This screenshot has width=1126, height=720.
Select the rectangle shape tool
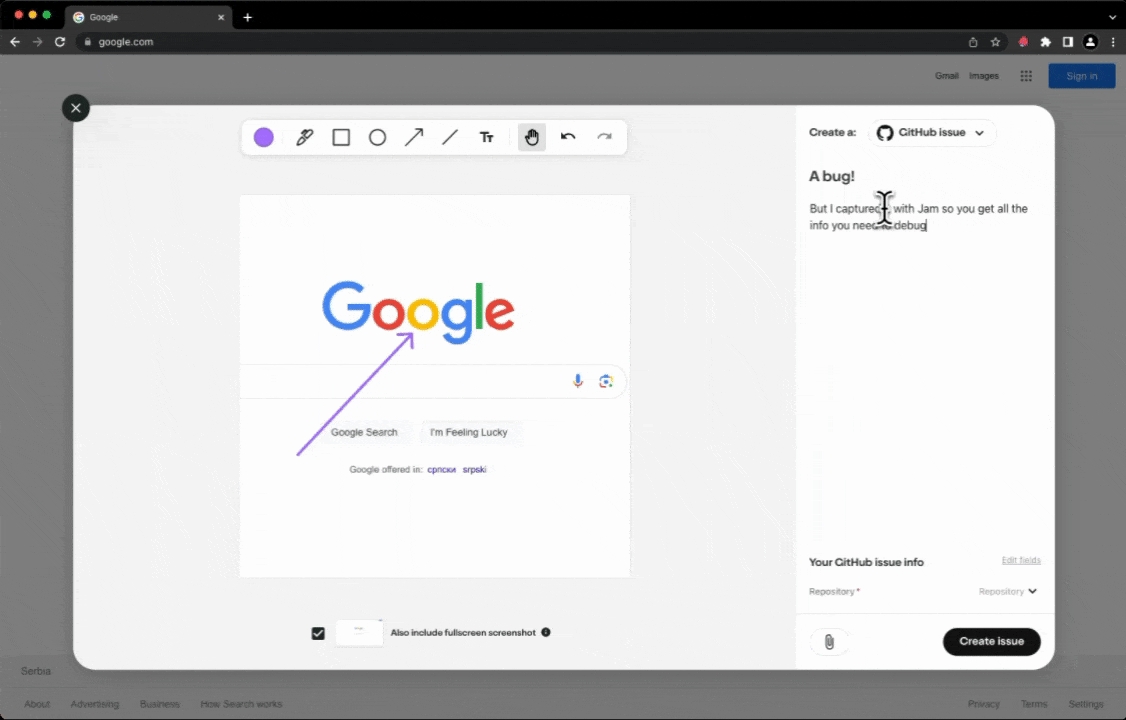pyautogui.click(x=341, y=137)
